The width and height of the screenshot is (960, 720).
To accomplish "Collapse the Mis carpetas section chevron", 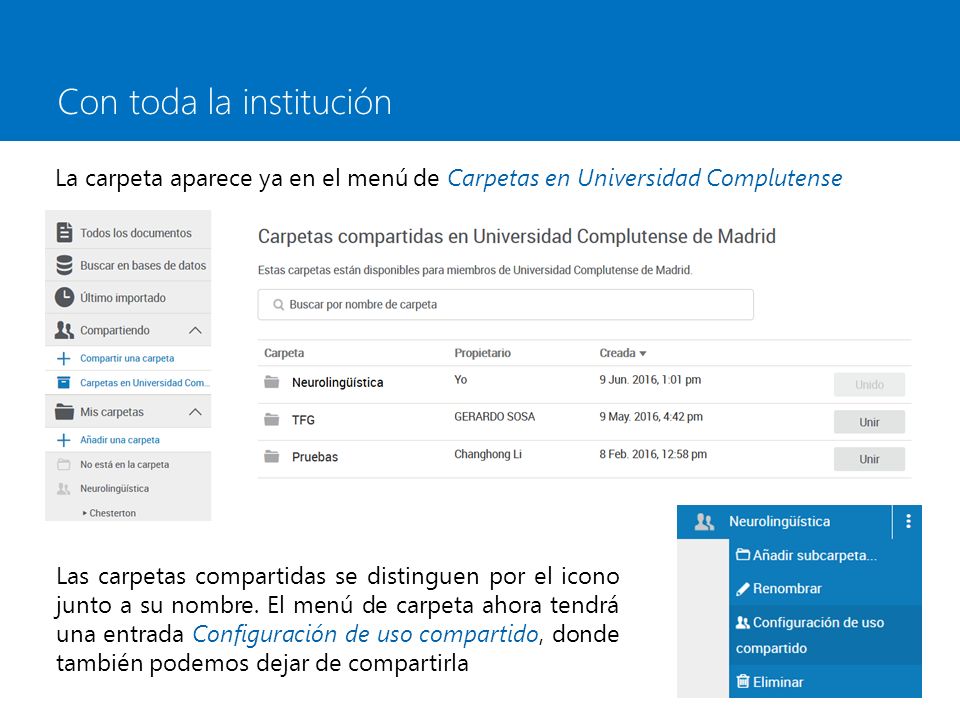I will tap(195, 412).
